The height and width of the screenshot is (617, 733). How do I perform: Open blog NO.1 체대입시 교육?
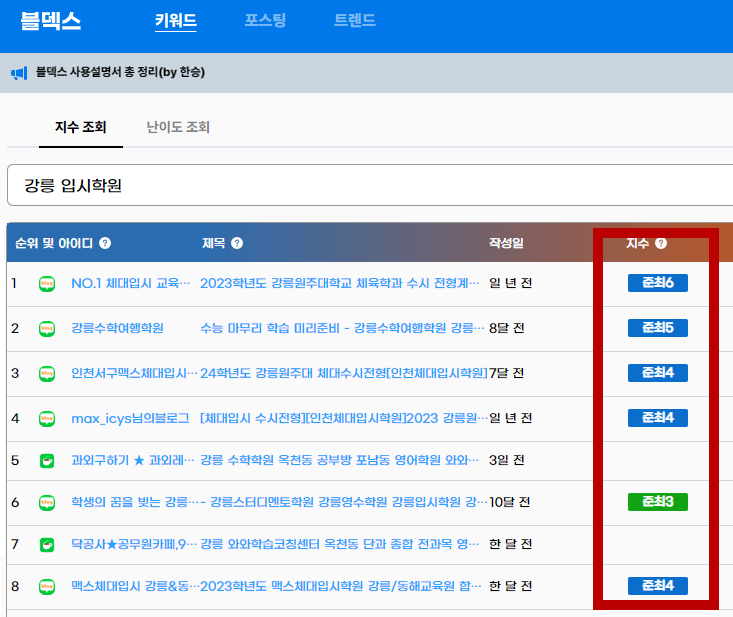130,283
